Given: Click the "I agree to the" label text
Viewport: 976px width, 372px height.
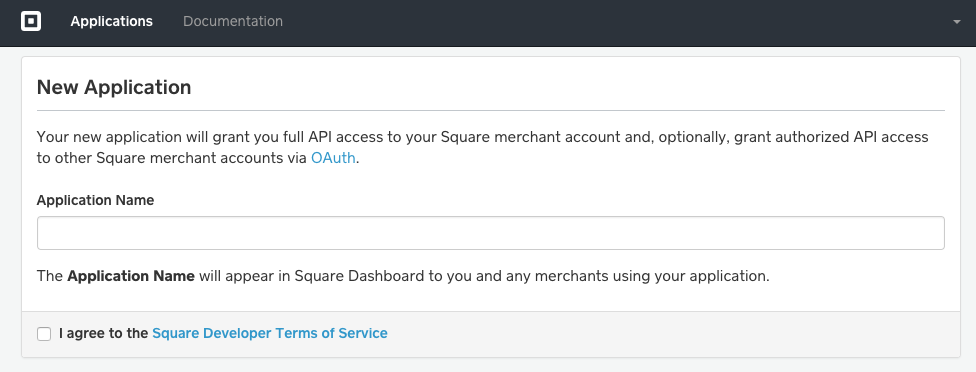Looking at the screenshot, I should pyautogui.click(x=103, y=333).
